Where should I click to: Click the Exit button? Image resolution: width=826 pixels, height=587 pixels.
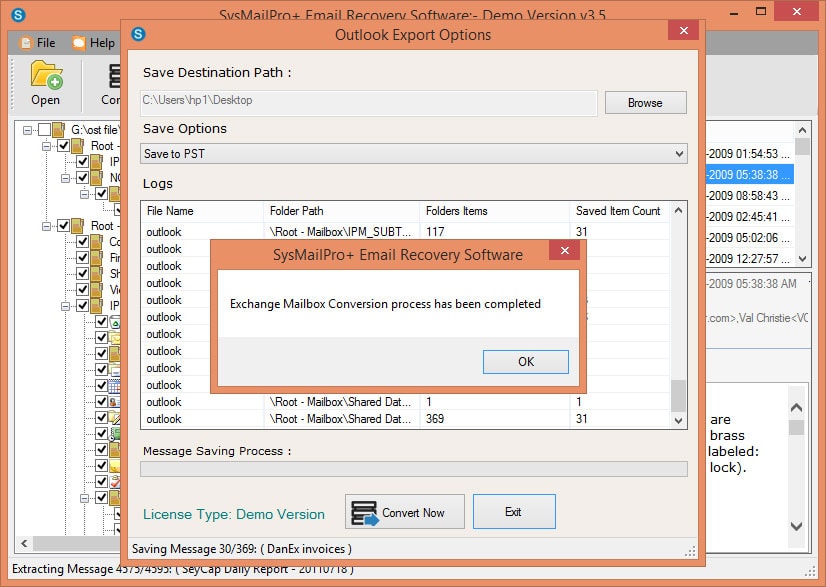click(x=514, y=512)
